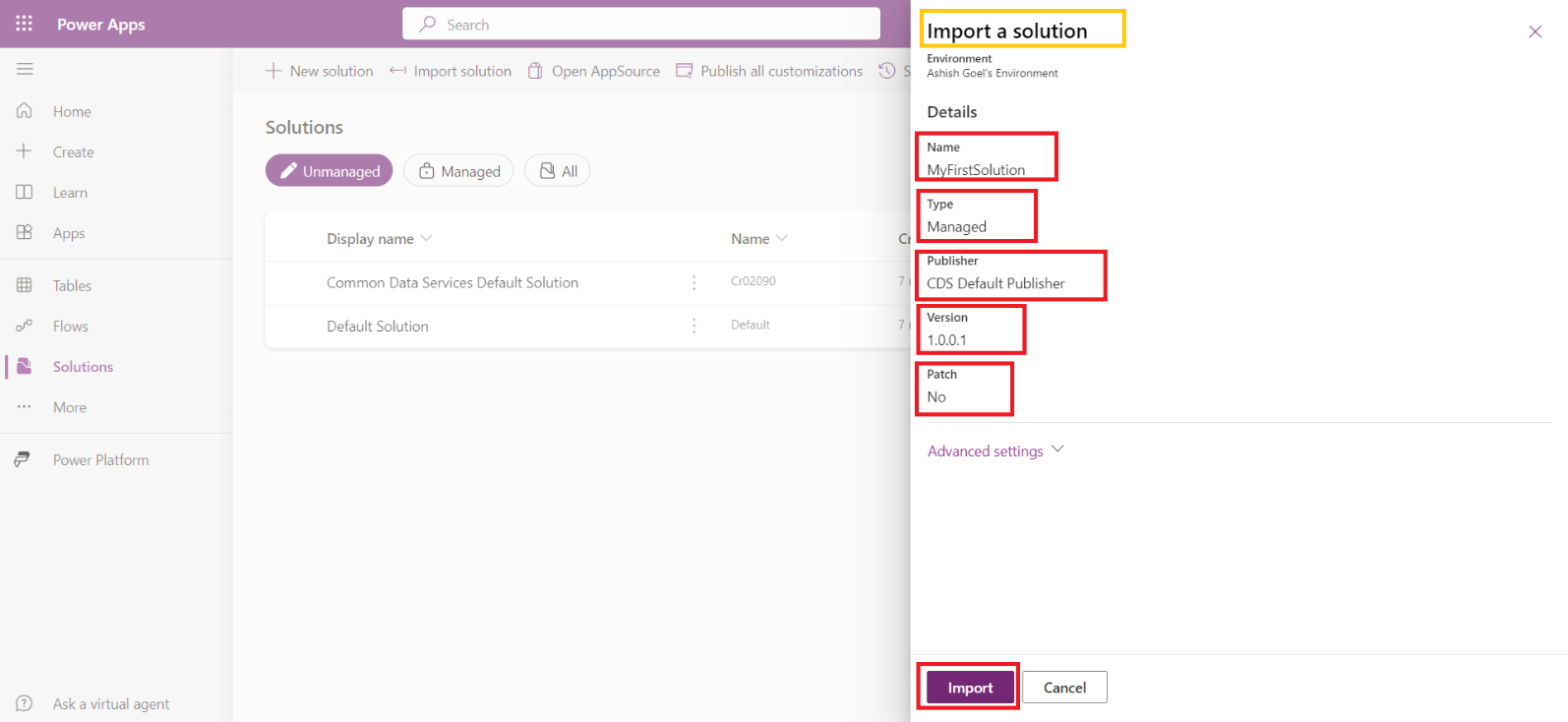Choose Open AppSource command

coord(594,71)
